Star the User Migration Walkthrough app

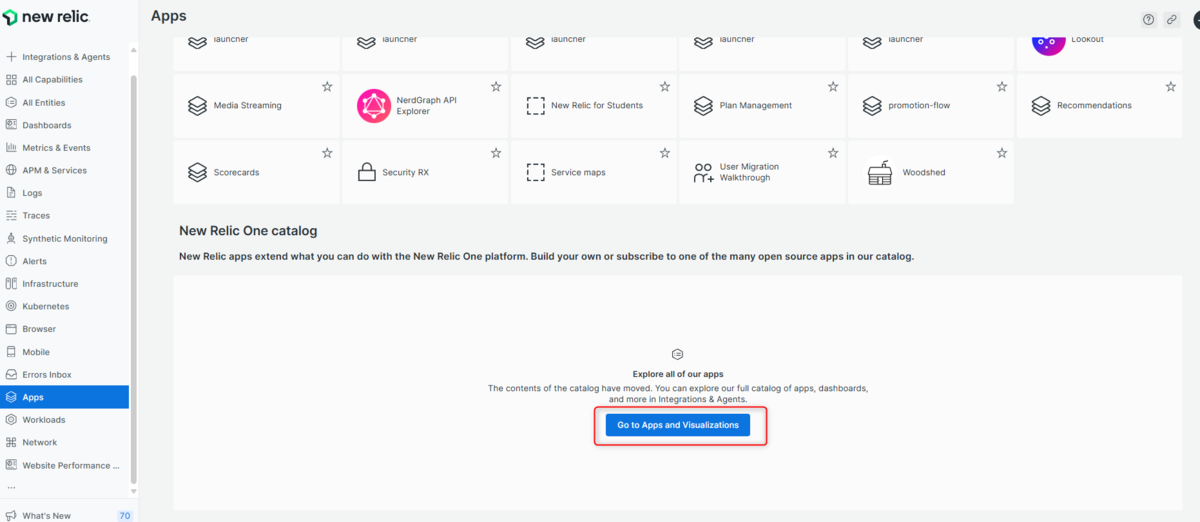[833, 153]
